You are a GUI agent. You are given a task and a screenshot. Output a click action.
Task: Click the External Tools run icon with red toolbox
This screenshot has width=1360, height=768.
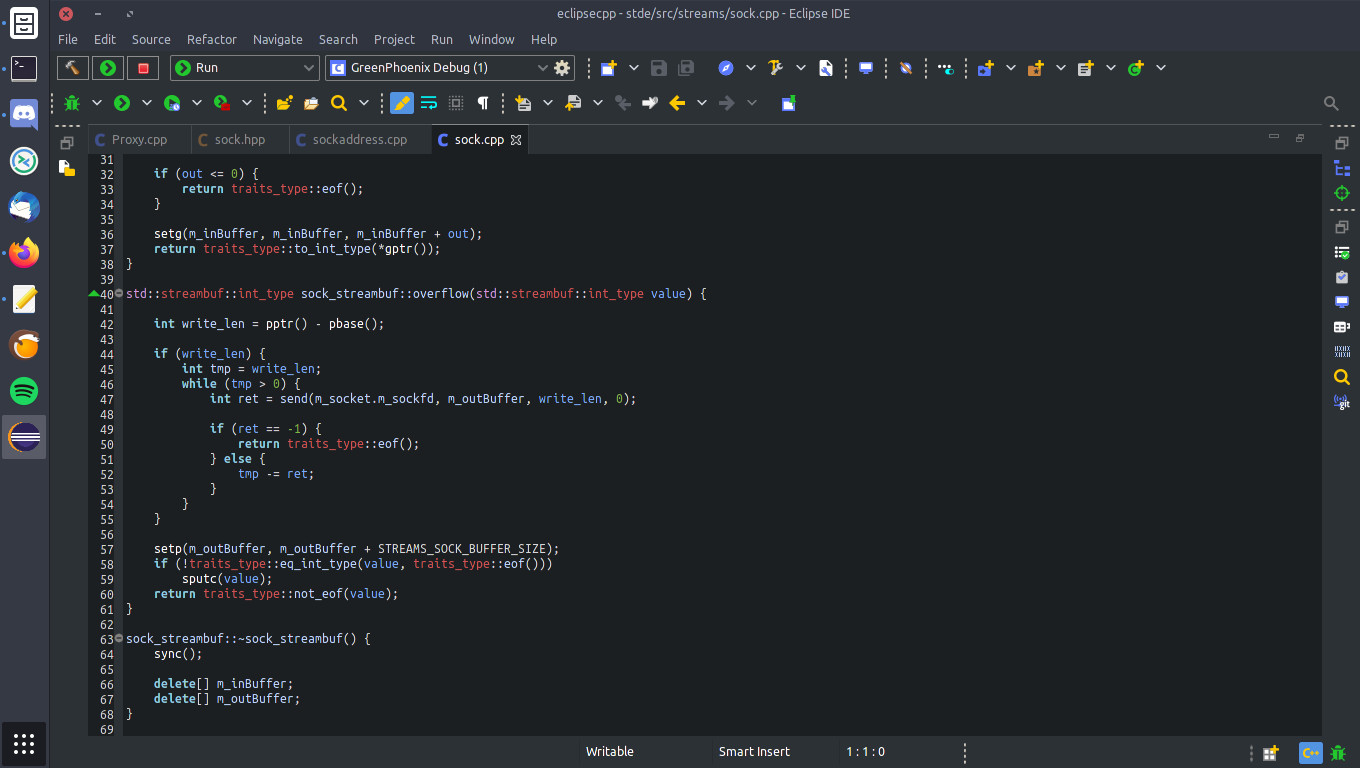(x=222, y=103)
